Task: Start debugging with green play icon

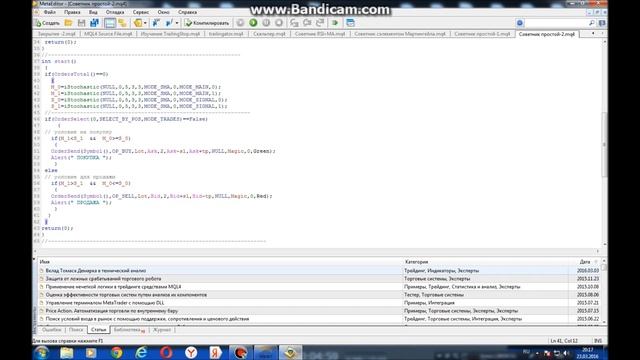Action: click(253, 23)
